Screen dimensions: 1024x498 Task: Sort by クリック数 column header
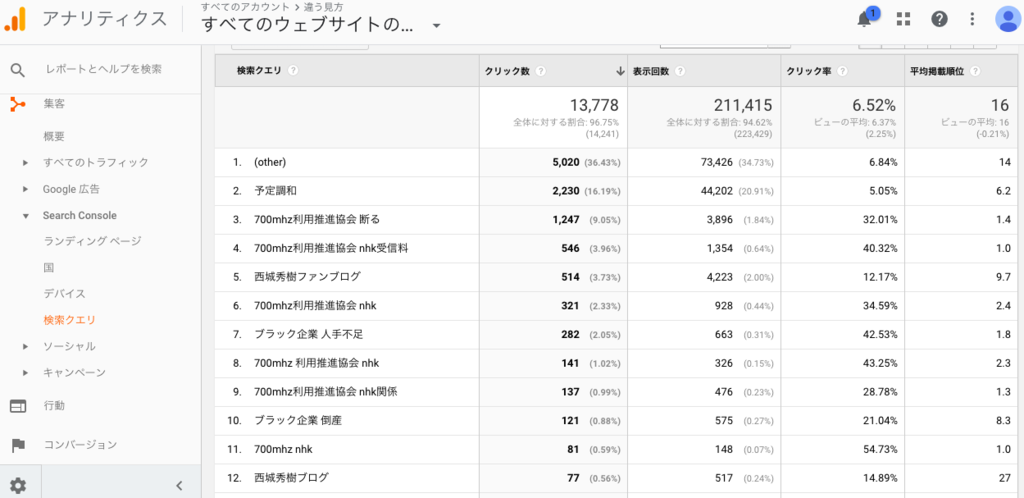(x=507, y=71)
